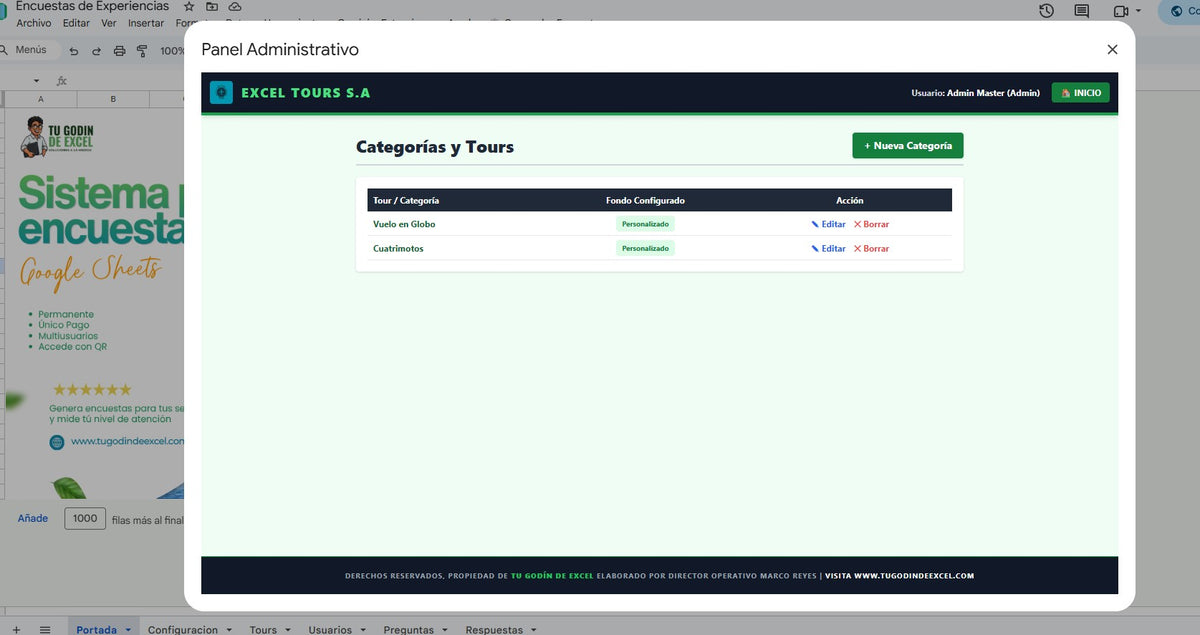Click the Nueva Categoría button
Viewport: 1200px width, 635px height.
coord(908,146)
